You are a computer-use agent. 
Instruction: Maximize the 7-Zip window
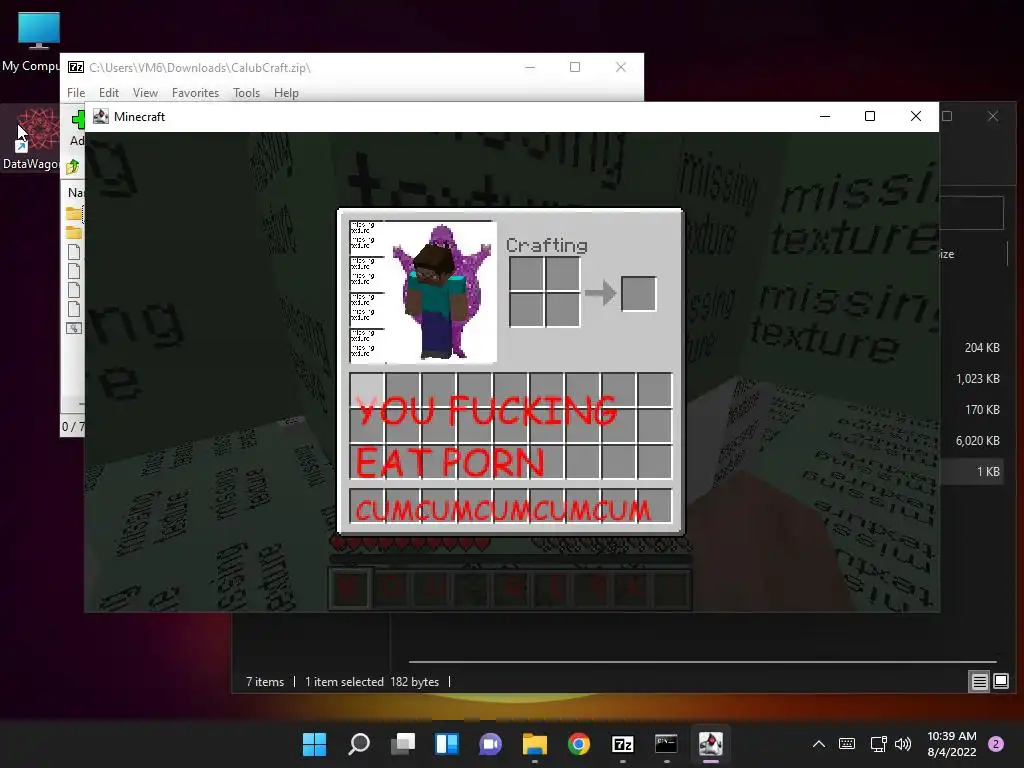click(x=575, y=67)
